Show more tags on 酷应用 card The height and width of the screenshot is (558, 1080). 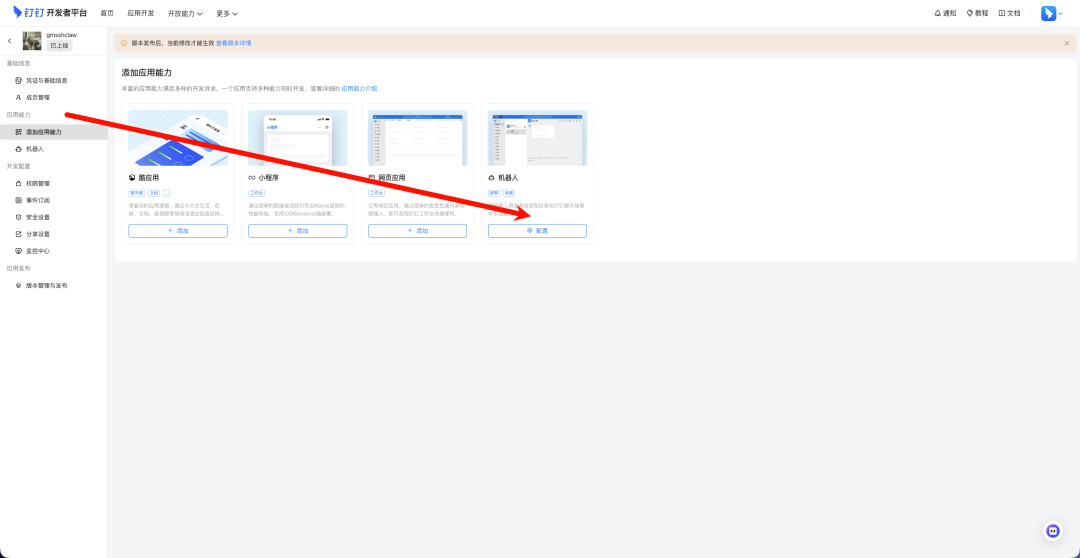tap(166, 194)
